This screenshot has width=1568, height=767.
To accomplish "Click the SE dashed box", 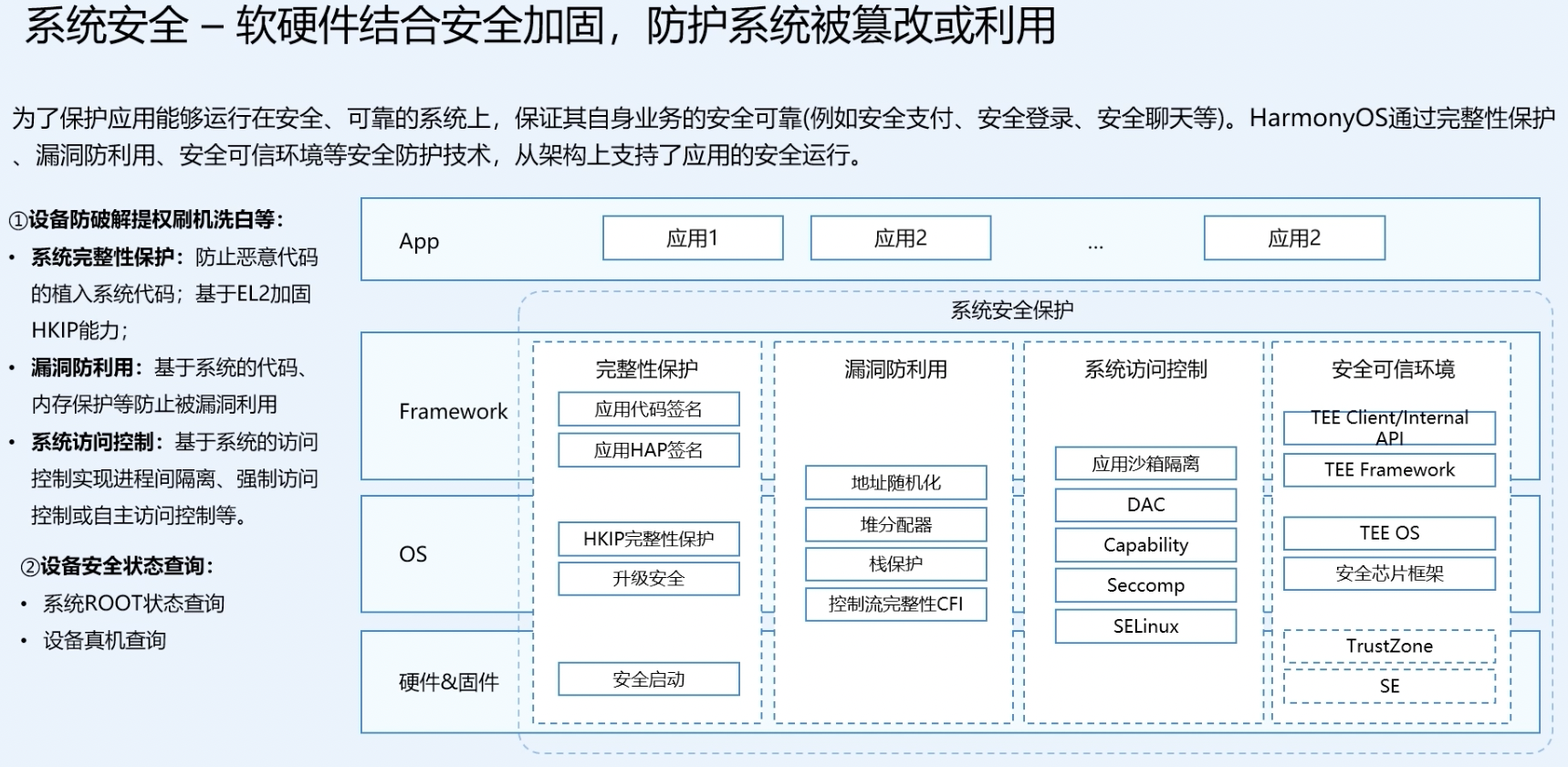I will tap(1390, 687).
